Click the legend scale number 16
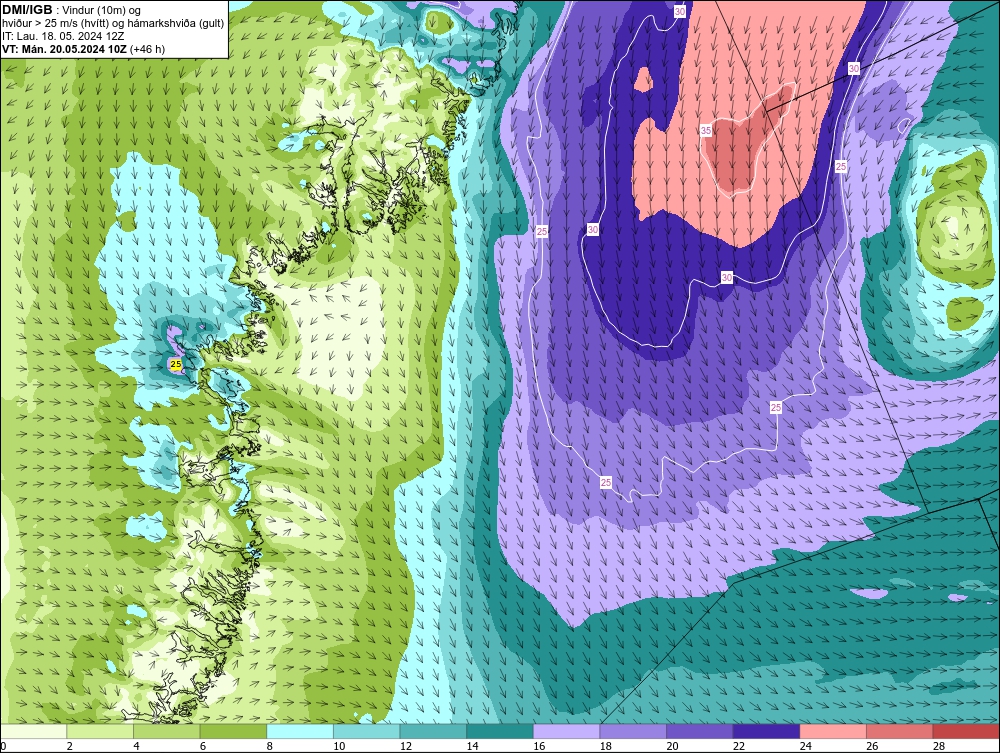The height and width of the screenshot is (753, 1000). tap(539, 746)
